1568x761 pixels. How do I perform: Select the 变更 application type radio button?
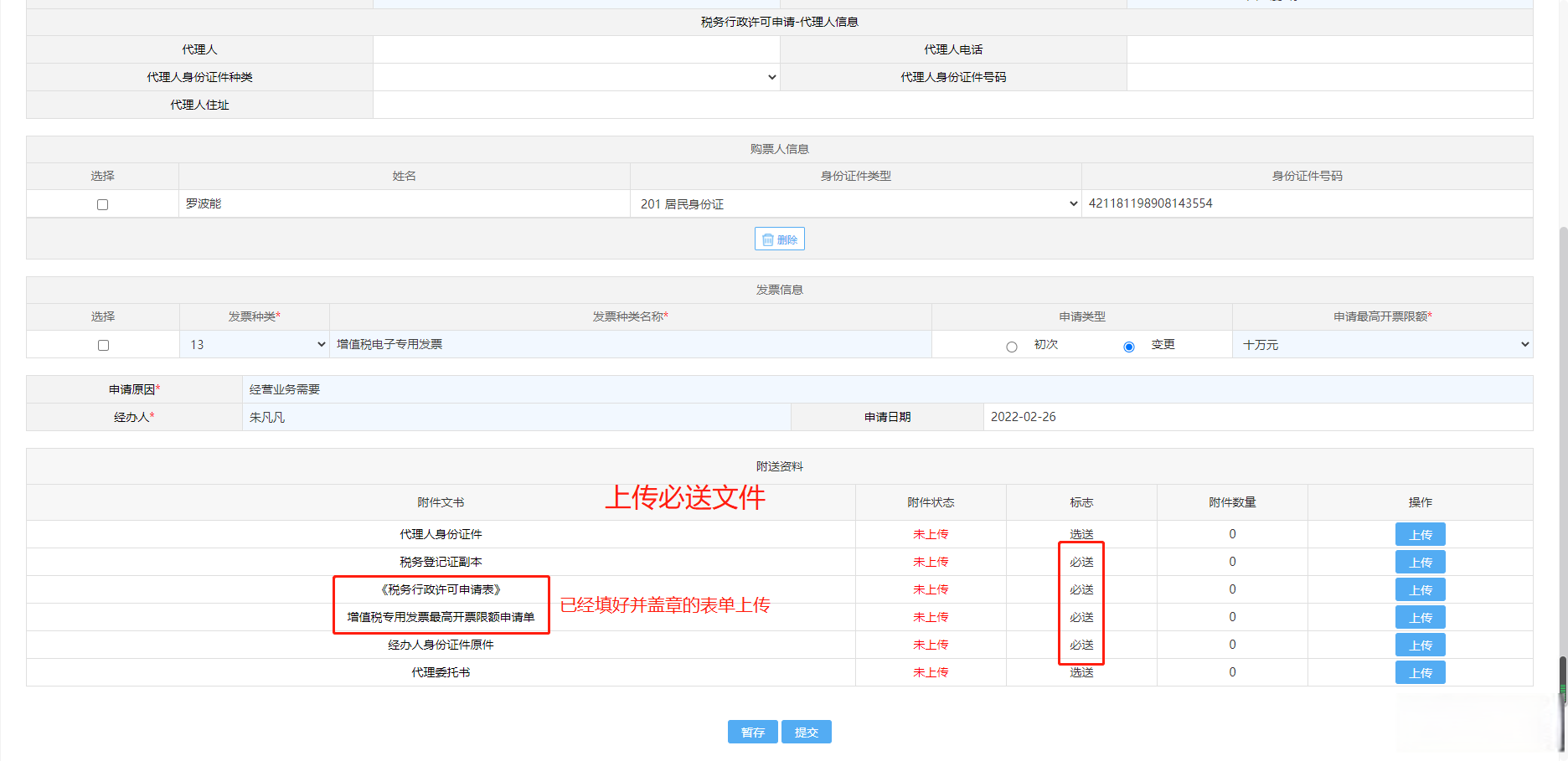(x=1129, y=347)
